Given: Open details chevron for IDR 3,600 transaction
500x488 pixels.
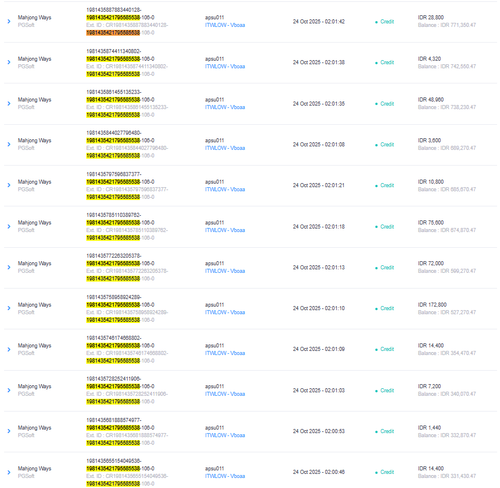Looking at the screenshot, I should coord(9,144).
